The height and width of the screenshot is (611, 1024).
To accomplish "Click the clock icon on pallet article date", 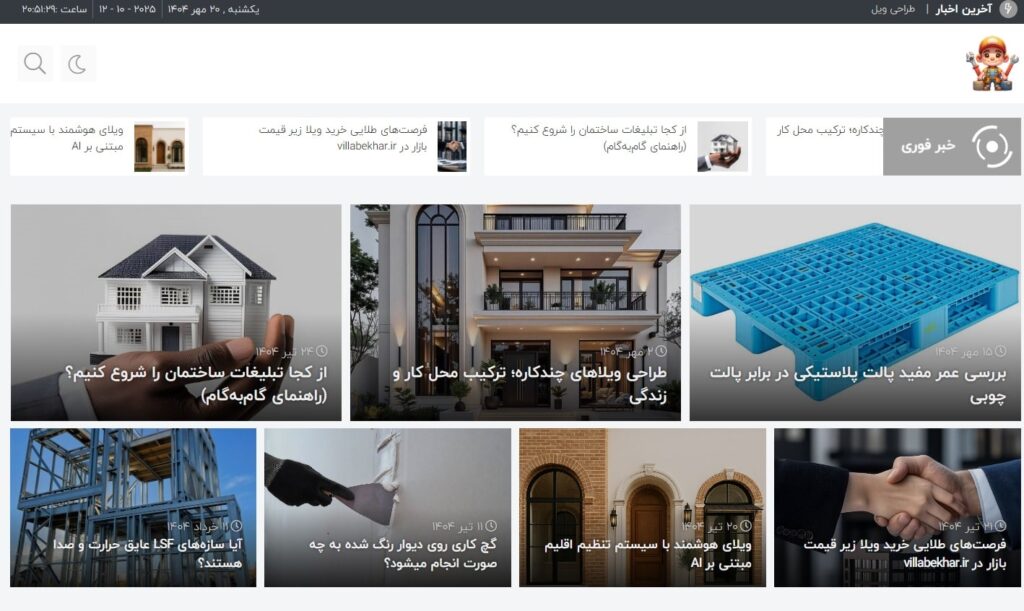I will (1001, 352).
